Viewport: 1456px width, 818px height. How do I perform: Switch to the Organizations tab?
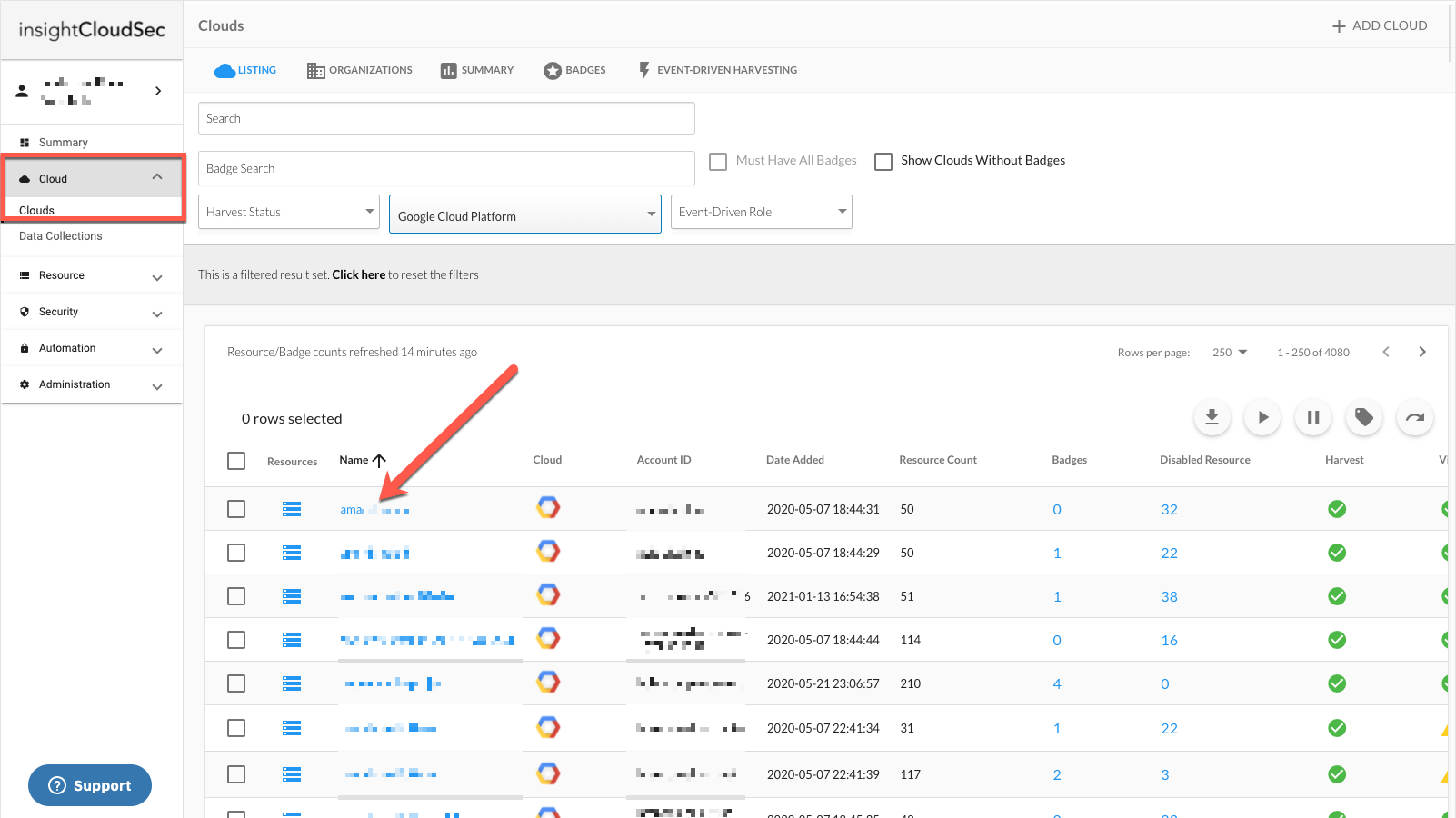(x=360, y=70)
